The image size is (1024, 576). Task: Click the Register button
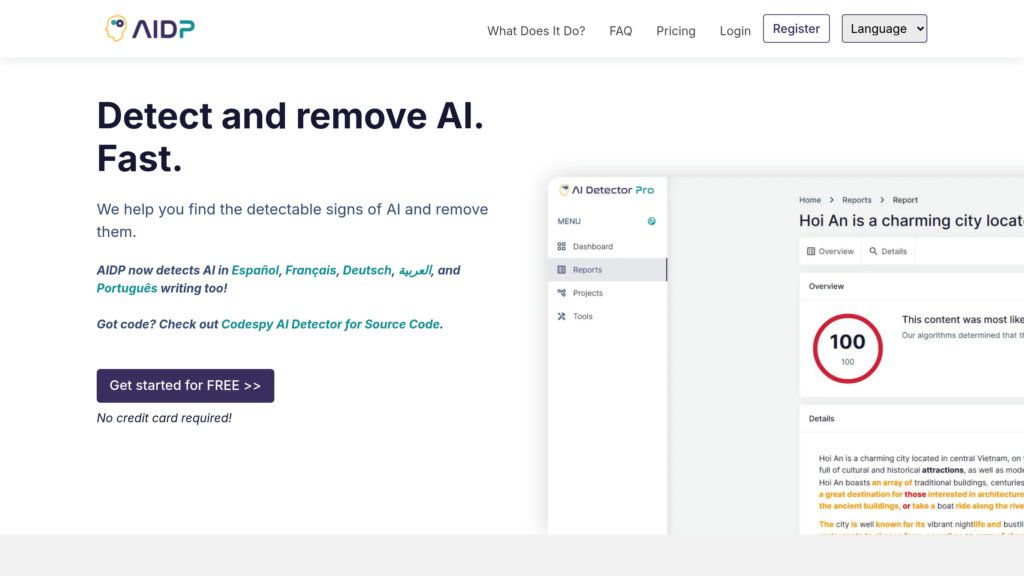pyautogui.click(x=796, y=28)
